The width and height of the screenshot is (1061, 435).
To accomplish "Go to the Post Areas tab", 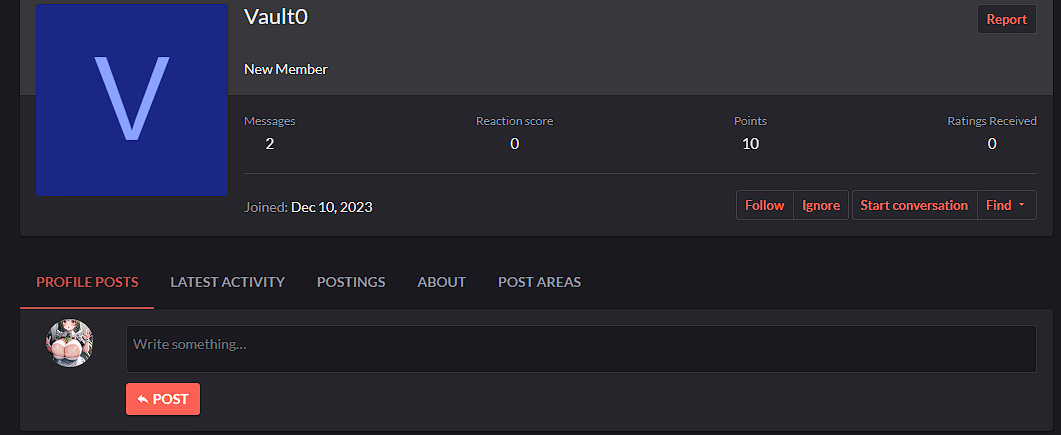I will tap(539, 282).
